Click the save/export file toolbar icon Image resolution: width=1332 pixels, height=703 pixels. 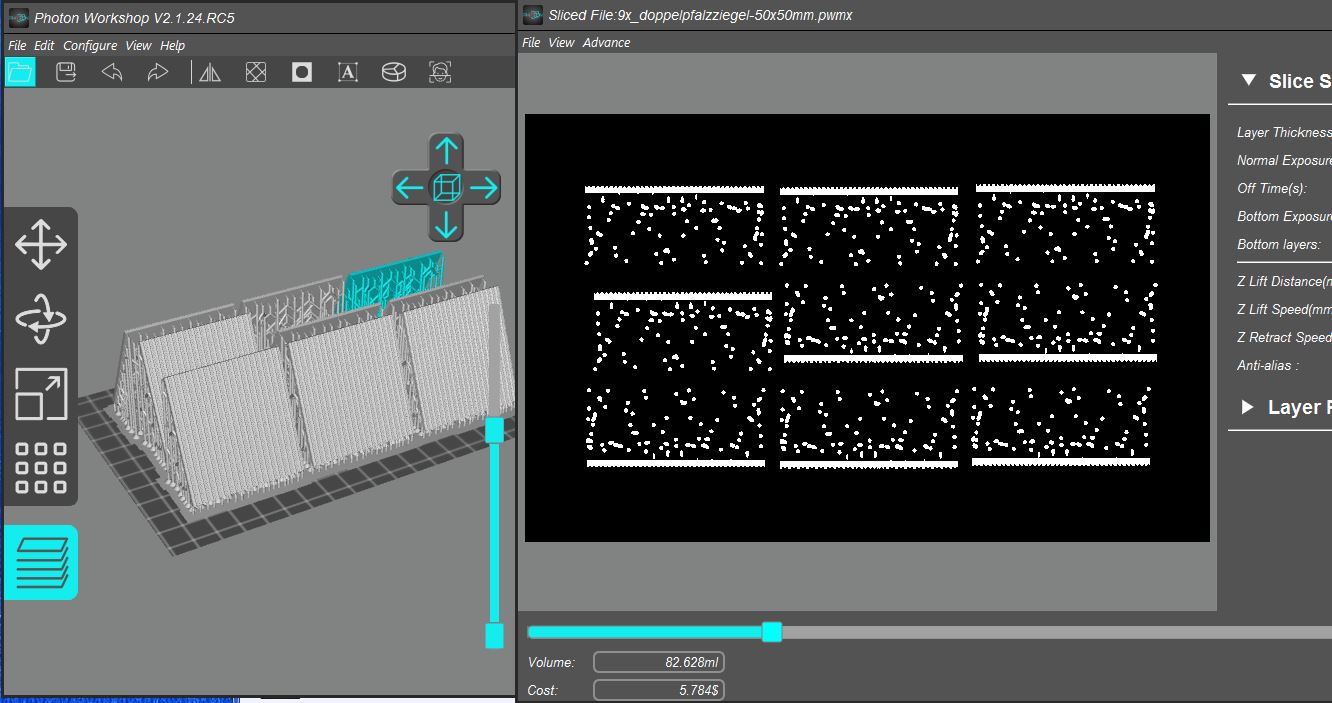[x=66, y=72]
